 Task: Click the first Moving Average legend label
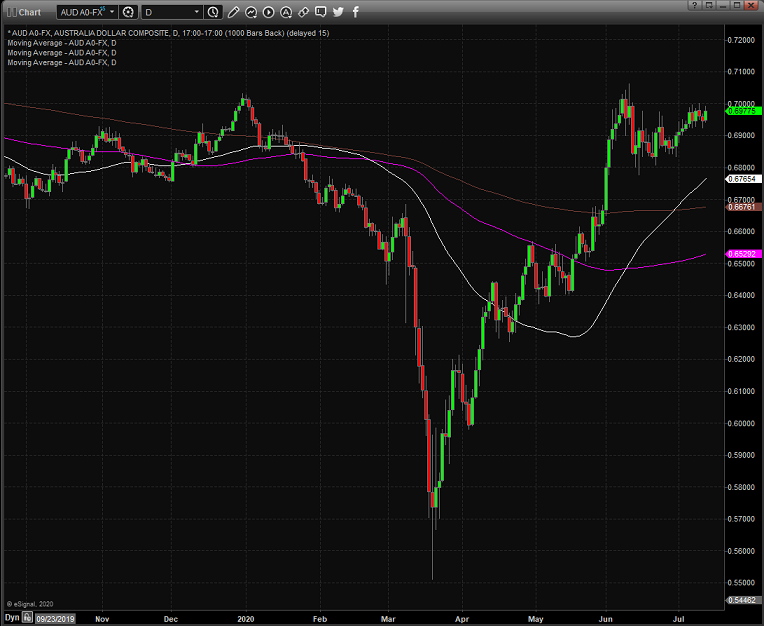pos(61,43)
